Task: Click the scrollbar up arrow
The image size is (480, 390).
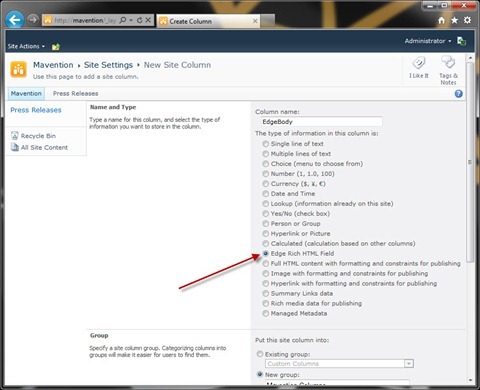Action: 470,58
